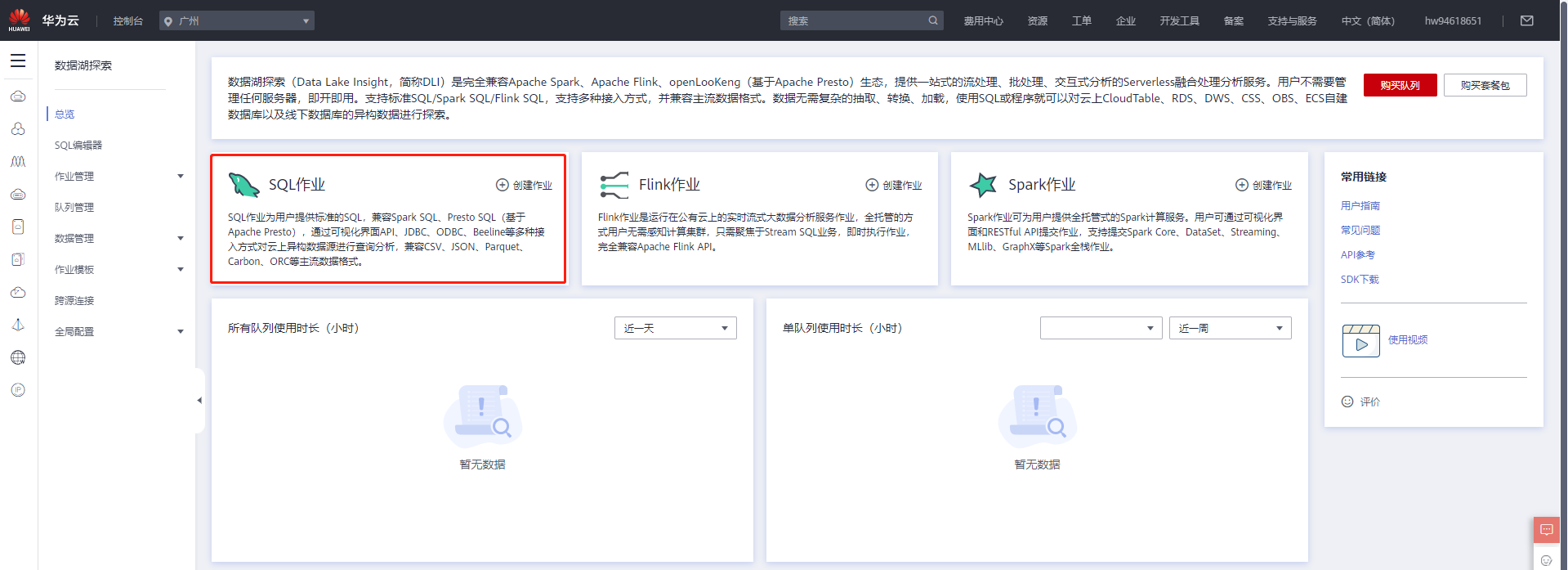This screenshot has width=1568, height=570.
Task: Open 备案 in the top bar
Action: (x=1234, y=21)
